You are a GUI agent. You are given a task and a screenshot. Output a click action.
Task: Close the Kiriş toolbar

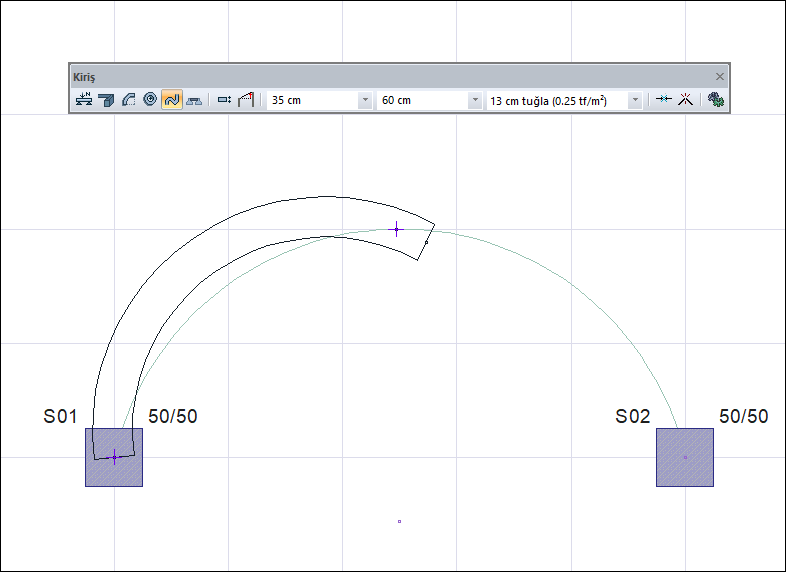point(719,76)
